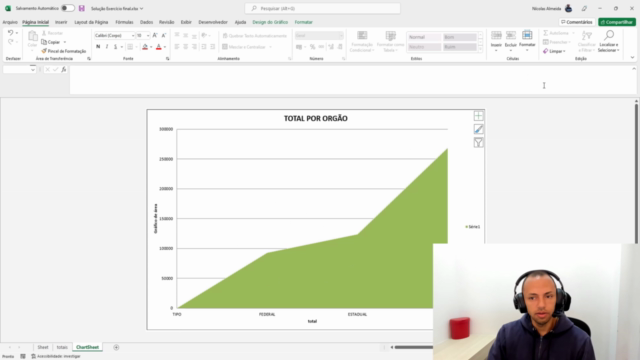Viewport: 640px width, 360px height.
Task: Click the Recortar (cut) command
Action: tap(52, 33)
